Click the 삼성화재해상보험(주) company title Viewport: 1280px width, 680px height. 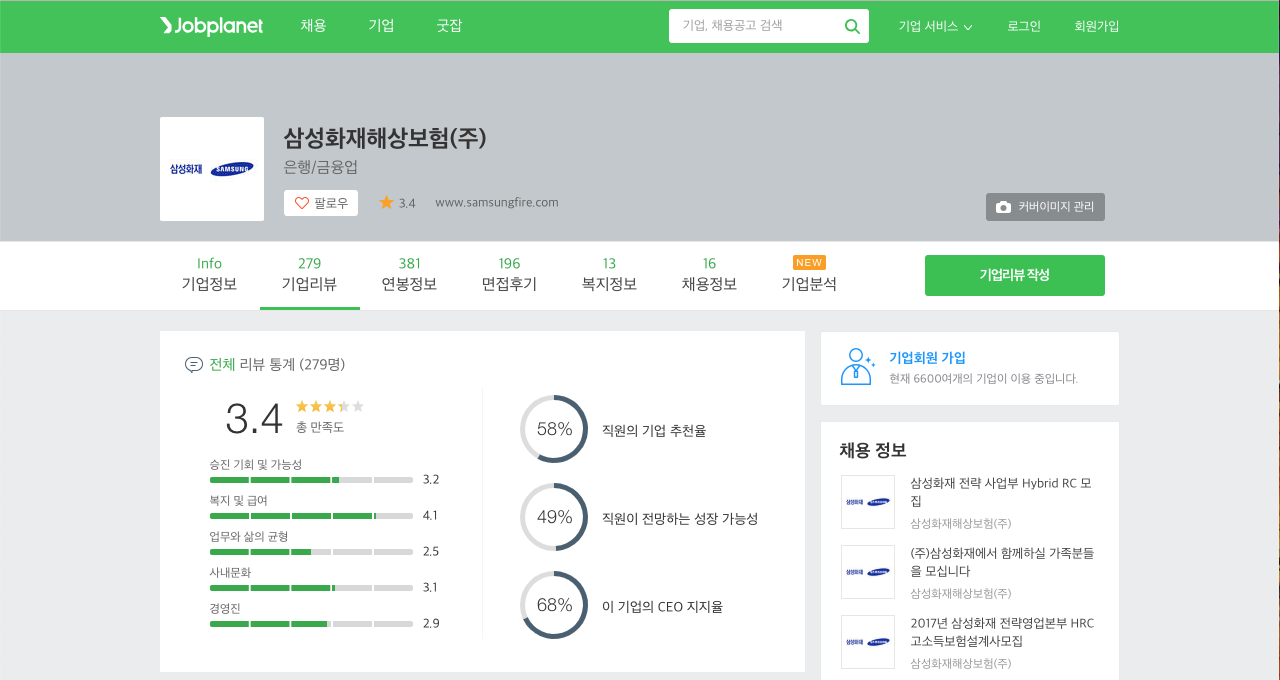pyautogui.click(x=385, y=138)
